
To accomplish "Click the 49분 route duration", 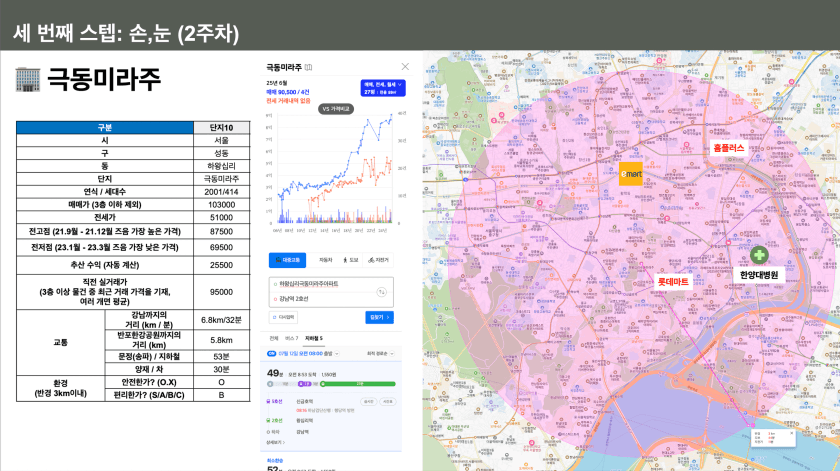I will (x=275, y=373).
